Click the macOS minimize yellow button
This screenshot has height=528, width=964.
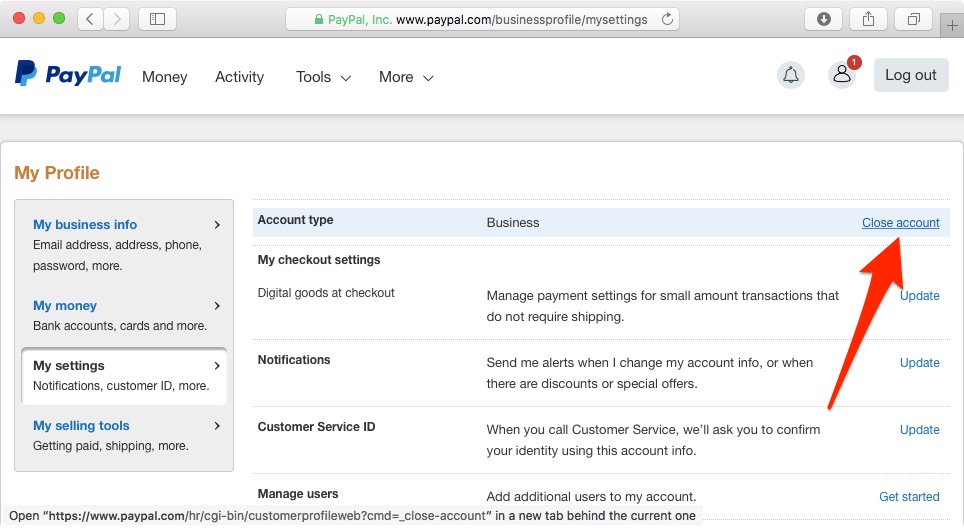[x=39, y=18]
